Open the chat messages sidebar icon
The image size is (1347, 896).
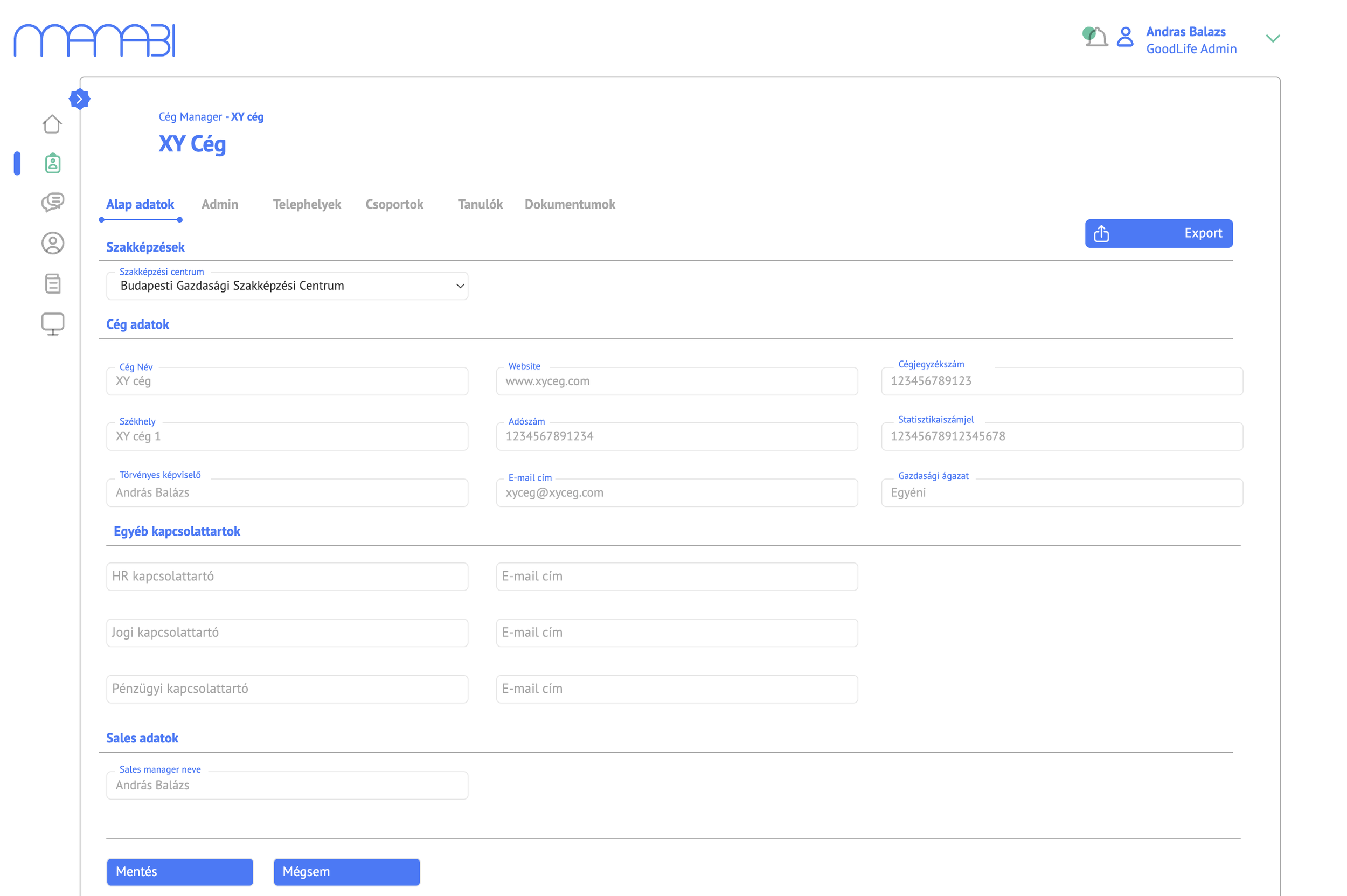[53, 202]
